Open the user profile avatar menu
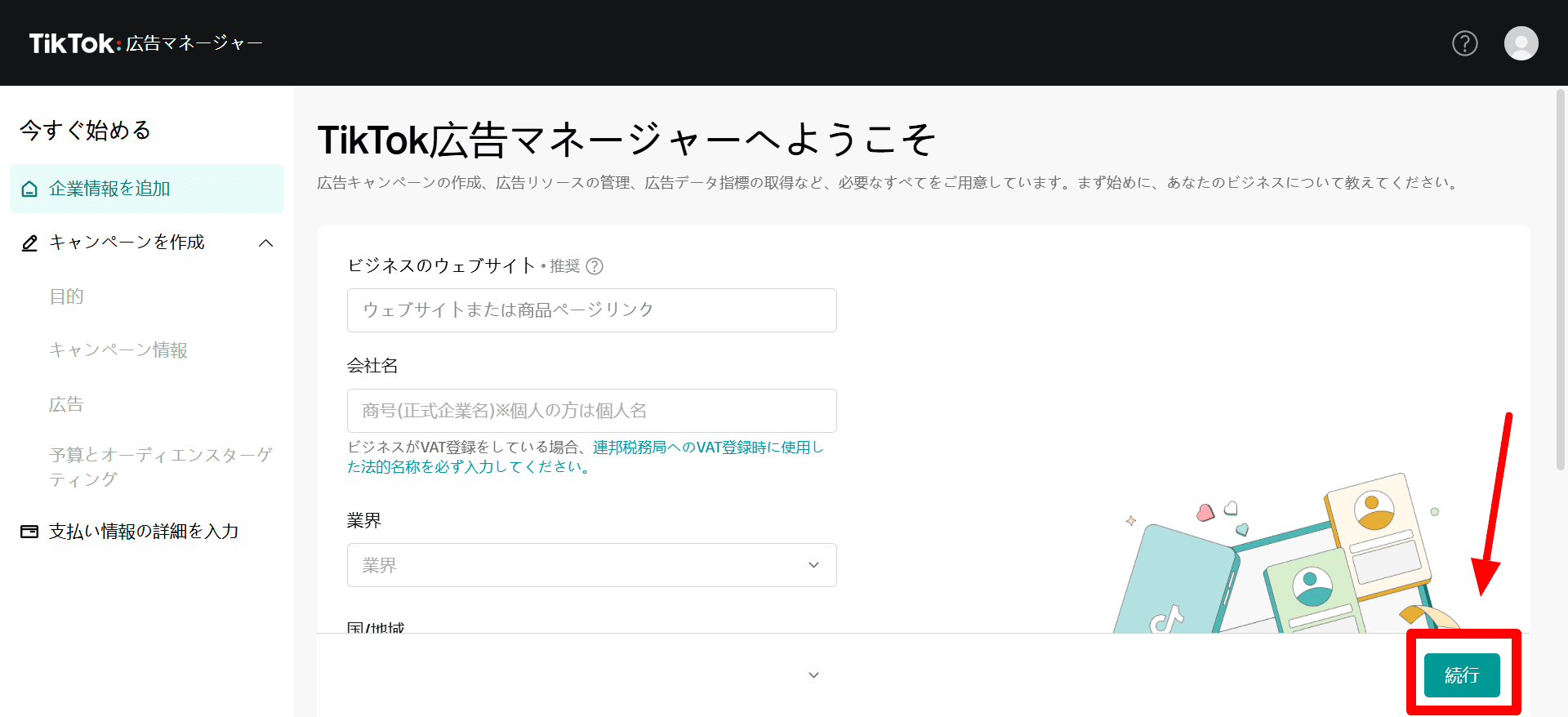 coord(1521,43)
